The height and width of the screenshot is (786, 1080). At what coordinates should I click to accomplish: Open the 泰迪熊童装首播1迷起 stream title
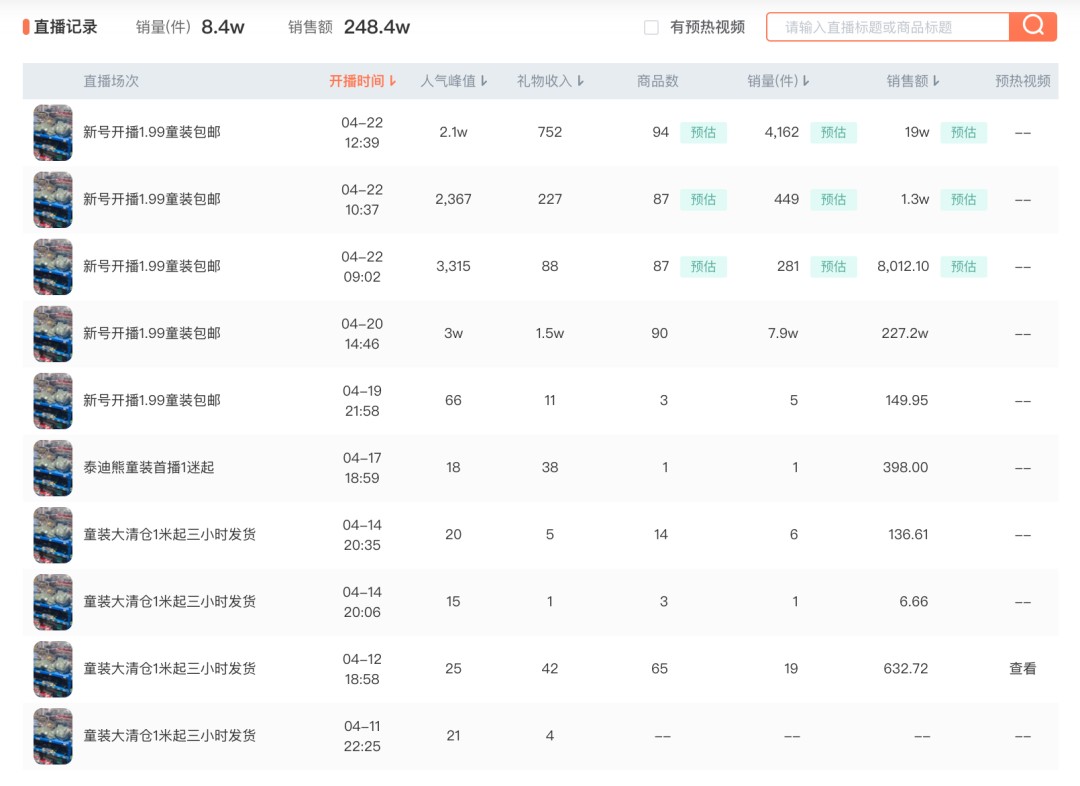[x=149, y=467]
